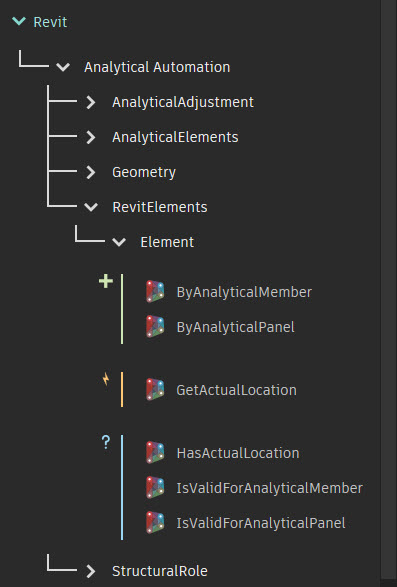This screenshot has width=397, height=587.
Task: Place the IsValidForAnalyticalPanel node text
Action: pyautogui.click(x=261, y=523)
